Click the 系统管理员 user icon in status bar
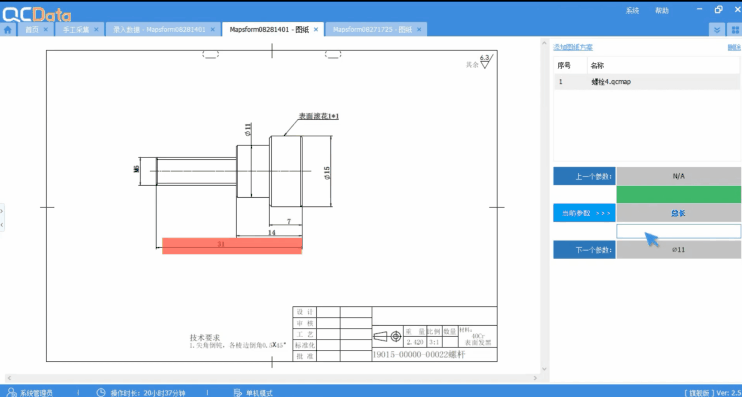This screenshot has width=742, height=397. (11, 393)
